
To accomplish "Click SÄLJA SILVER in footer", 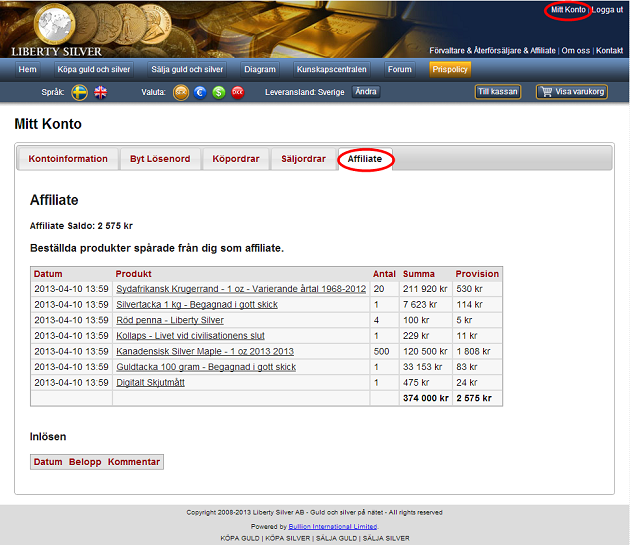I will pyautogui.click(x=386, y=538).
